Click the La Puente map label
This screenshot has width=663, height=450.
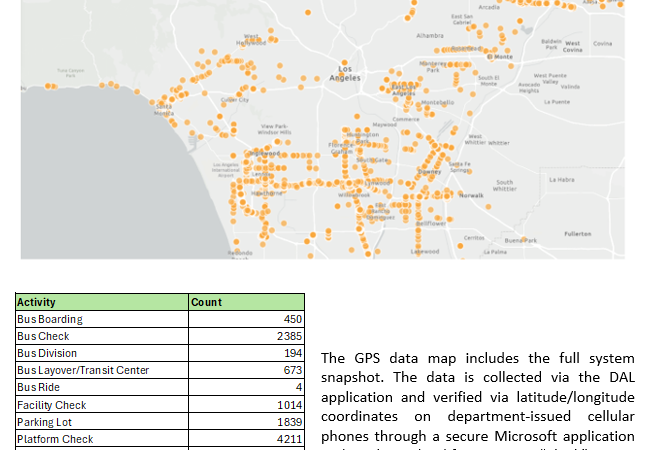pos(555,101)
